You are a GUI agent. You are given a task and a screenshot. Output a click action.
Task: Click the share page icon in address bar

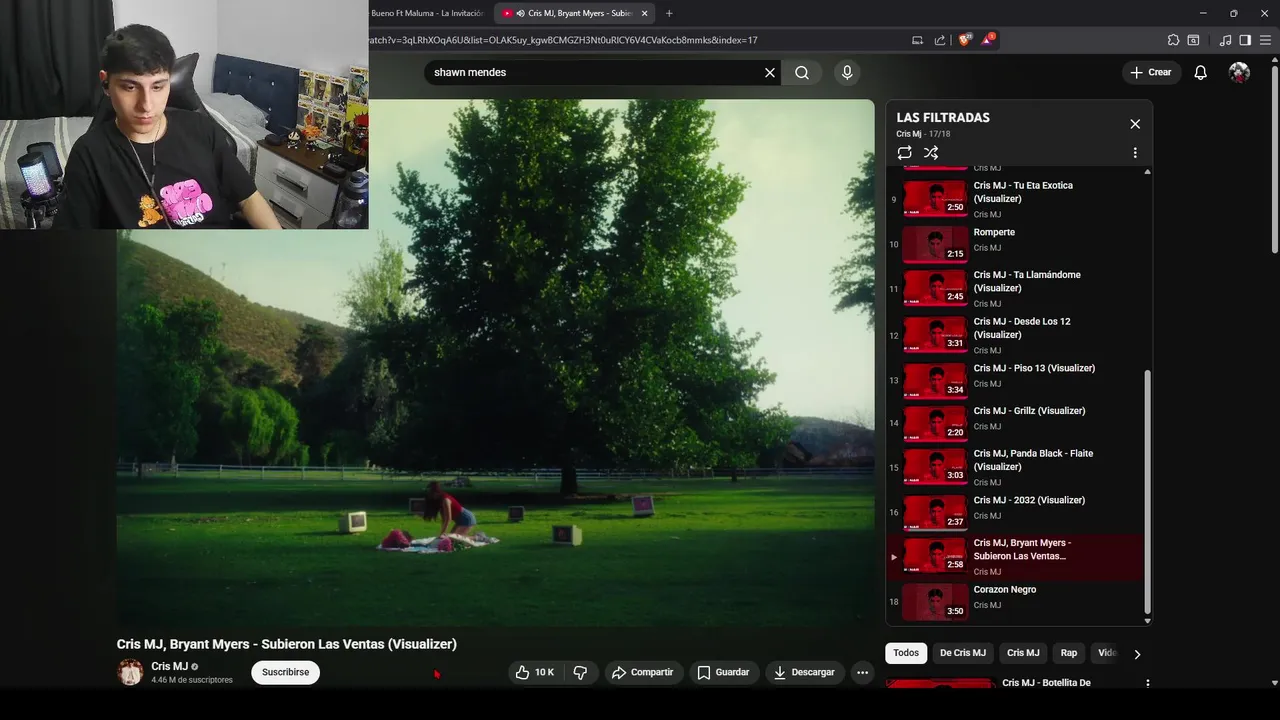940,40
